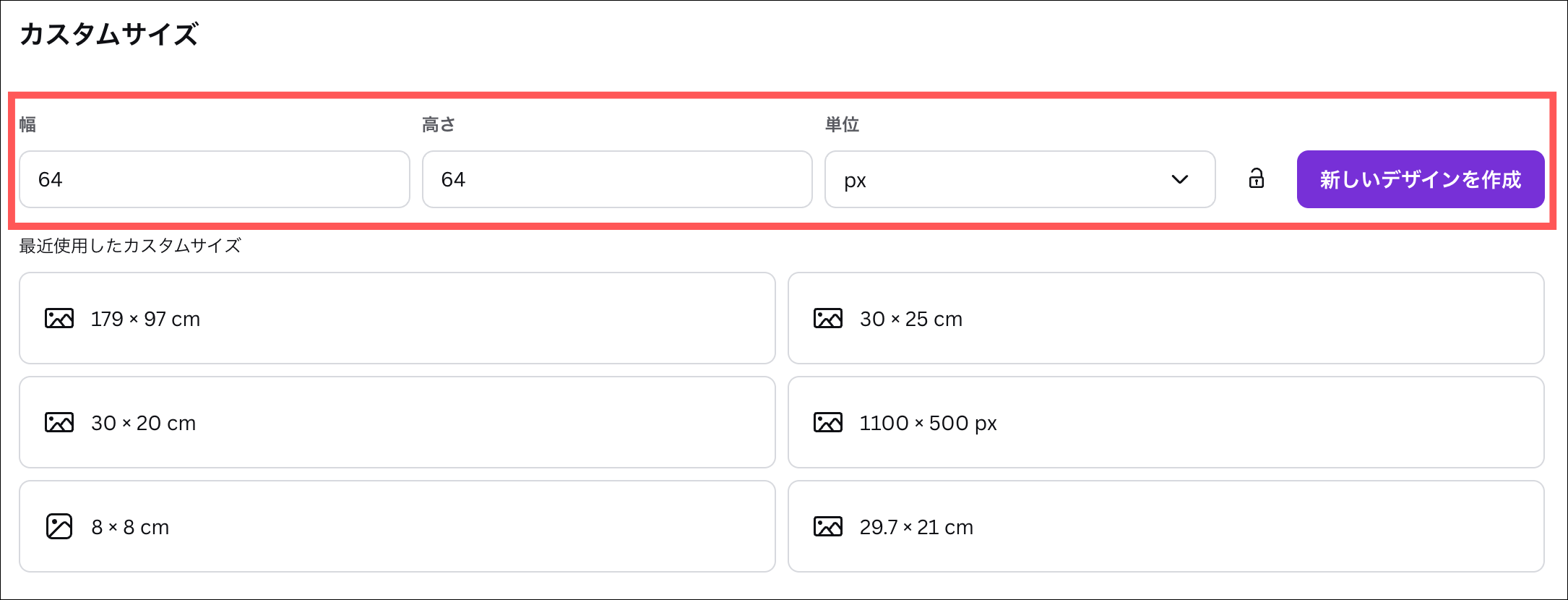The image size is (1568, 600).
Task: Click the image icon beside 29.7 × 21 cm
Action: (828, 527)
